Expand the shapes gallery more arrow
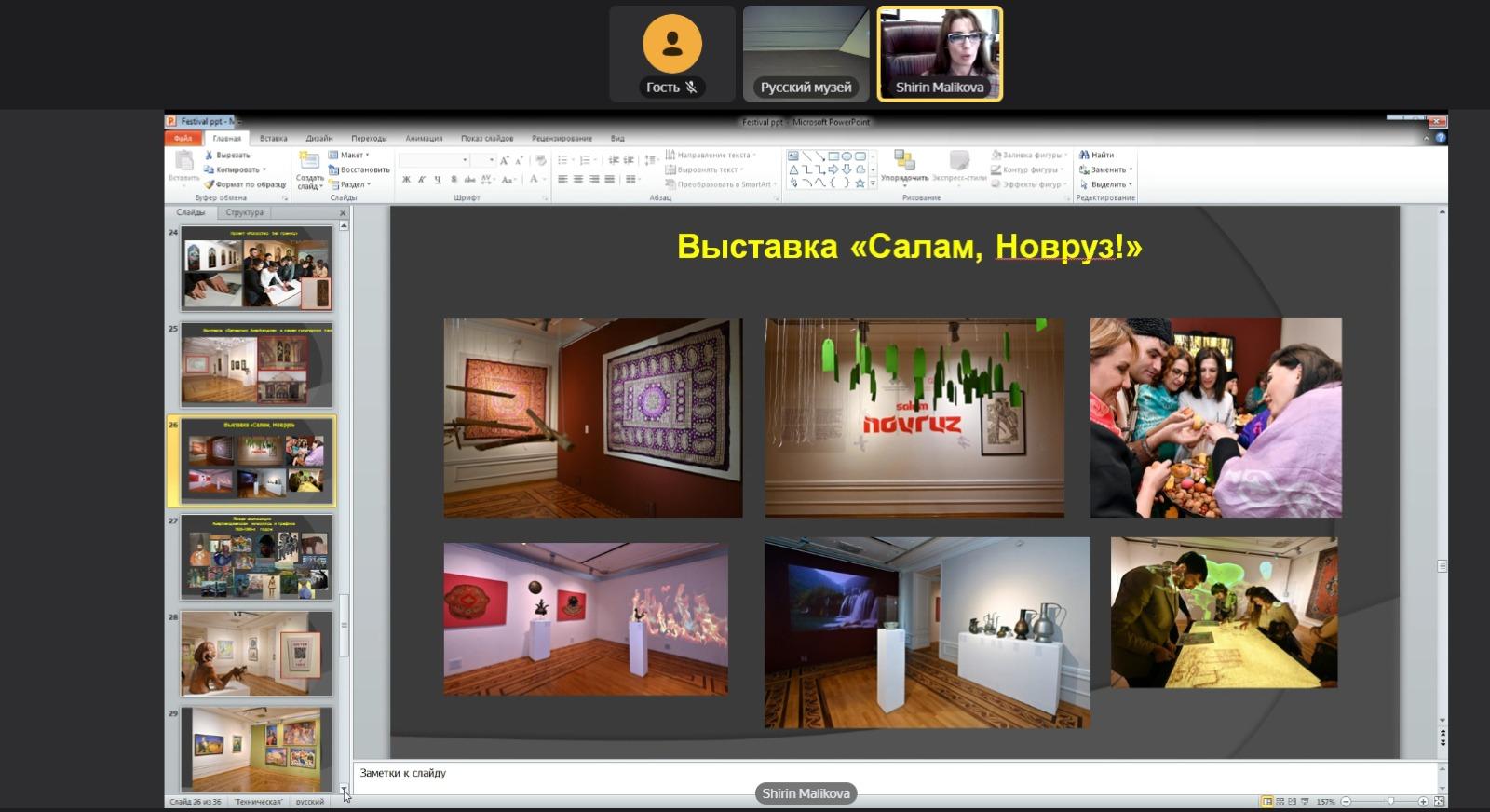Screen dimensions: 1490x812 (x=873, y=183)
